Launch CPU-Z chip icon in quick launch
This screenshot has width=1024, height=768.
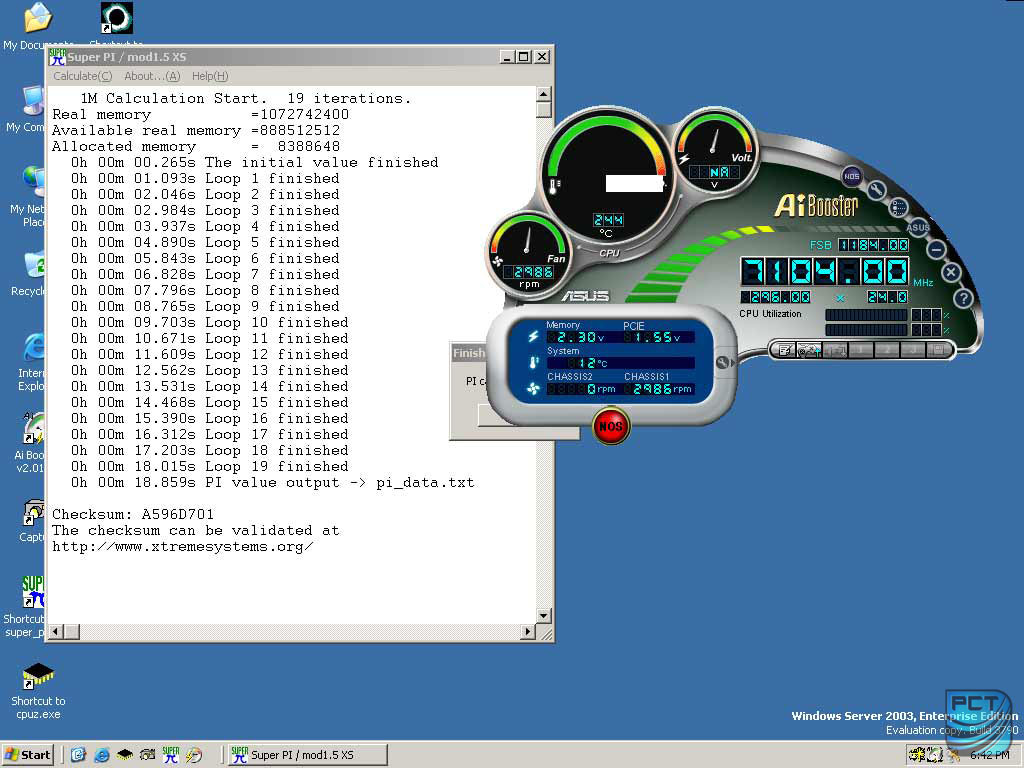[x=125, y=755]
